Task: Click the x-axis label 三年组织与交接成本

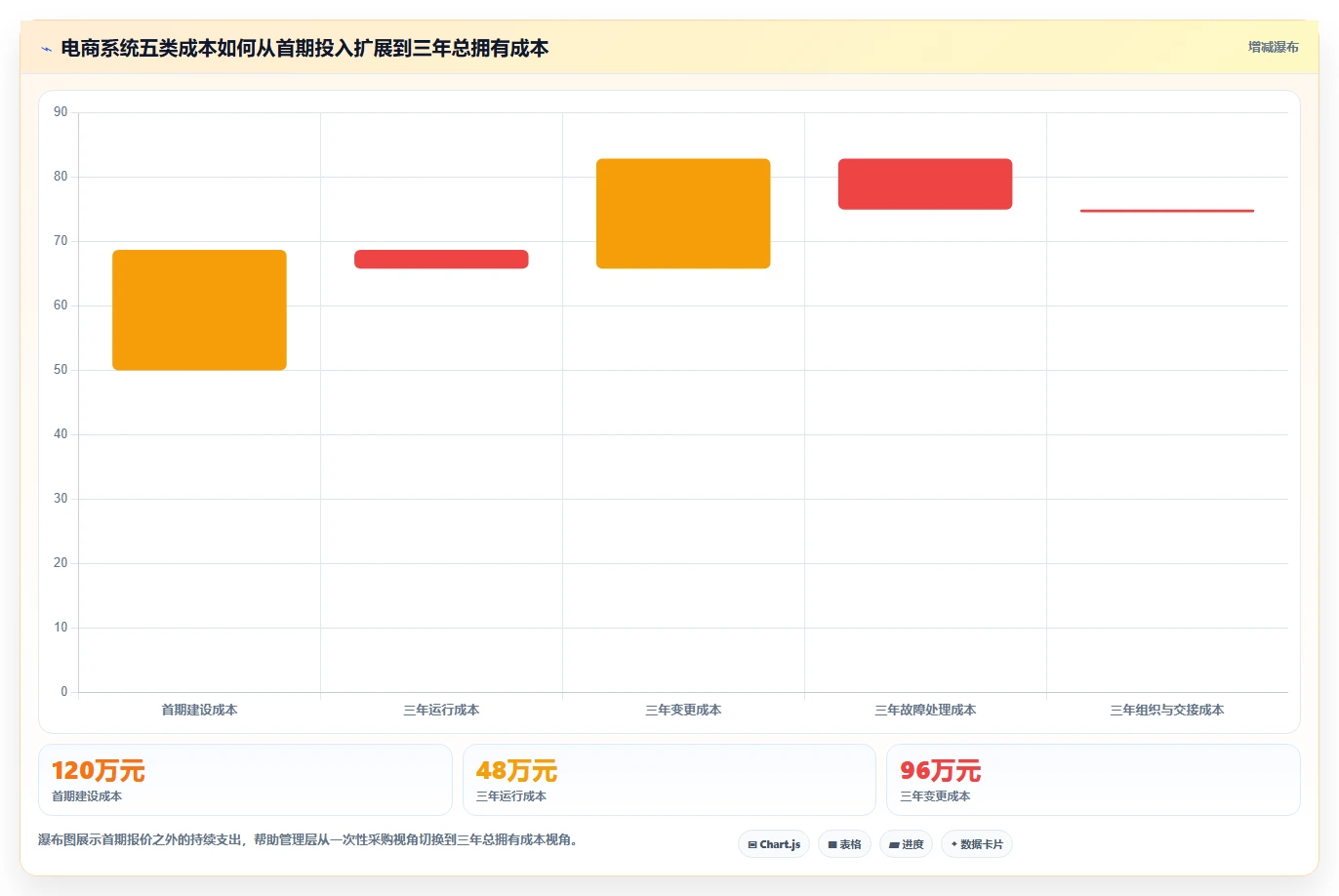Action: (1167, 711)
